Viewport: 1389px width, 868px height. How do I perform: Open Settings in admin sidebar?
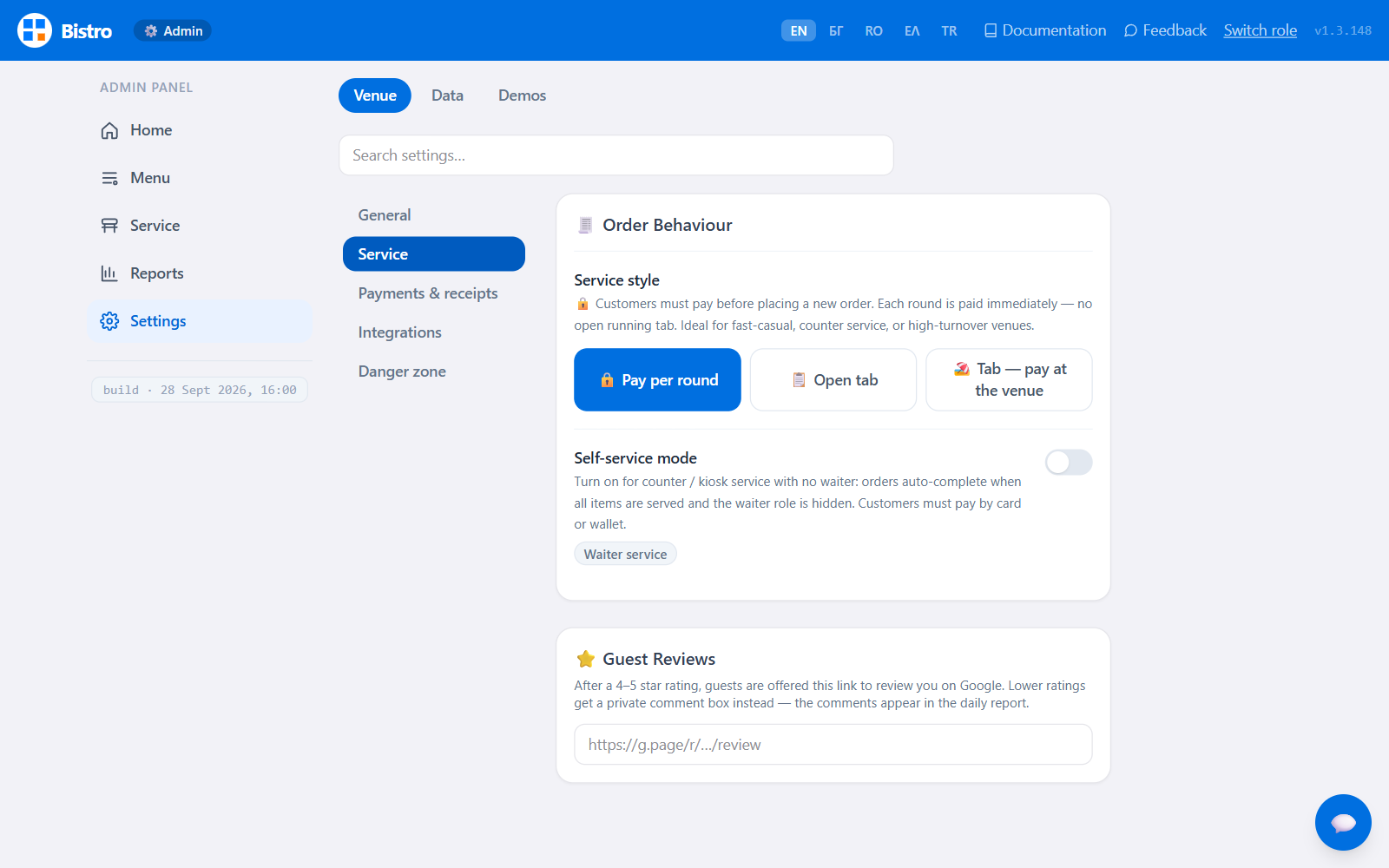(x=200, y=321)
